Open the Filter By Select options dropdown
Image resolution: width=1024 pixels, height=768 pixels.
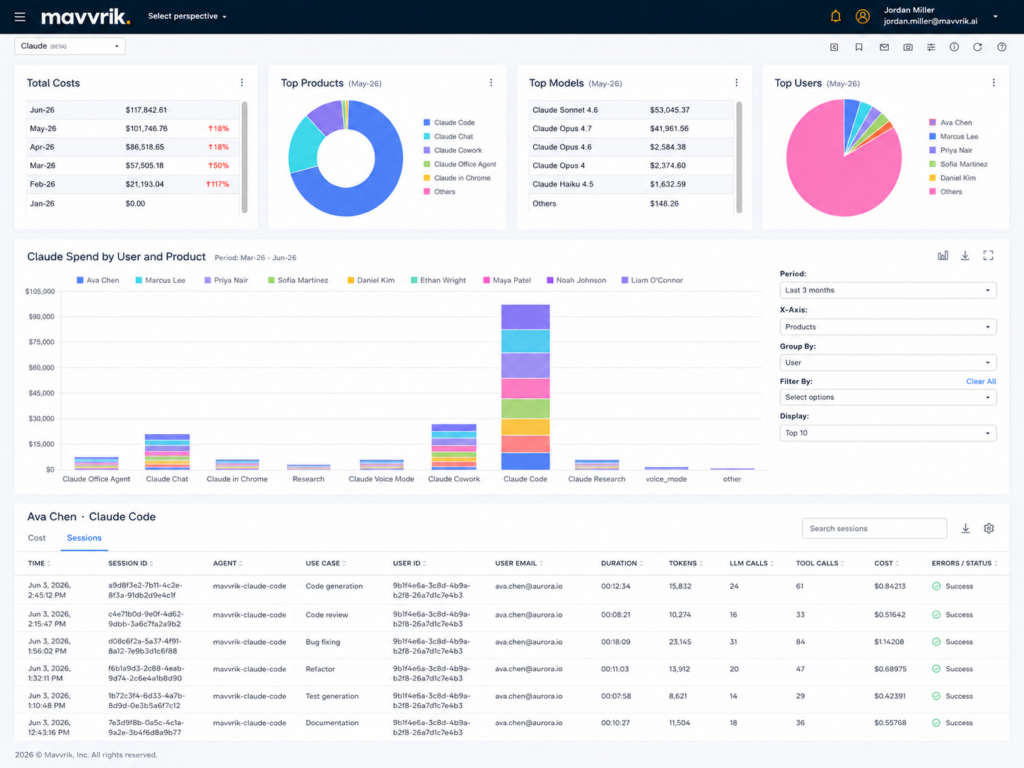coord(888,397)
